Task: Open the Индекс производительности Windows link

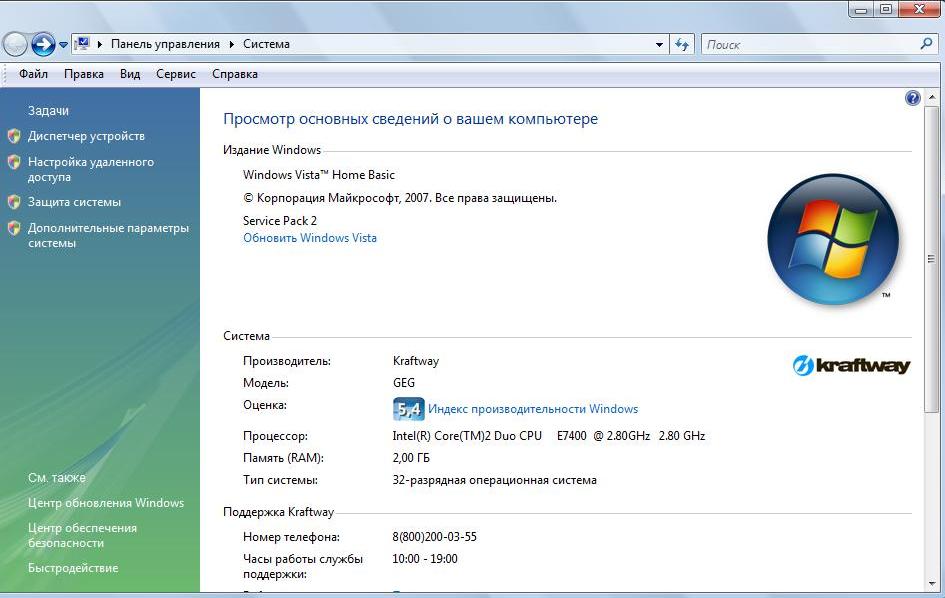Action: 533,409
